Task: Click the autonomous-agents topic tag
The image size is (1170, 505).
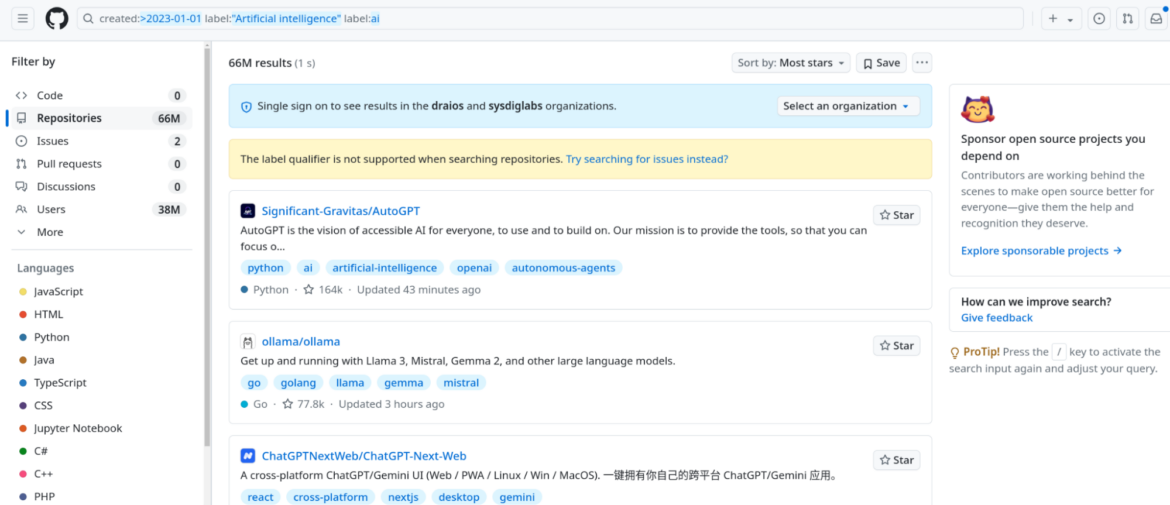Action: (x=563, y=268)
